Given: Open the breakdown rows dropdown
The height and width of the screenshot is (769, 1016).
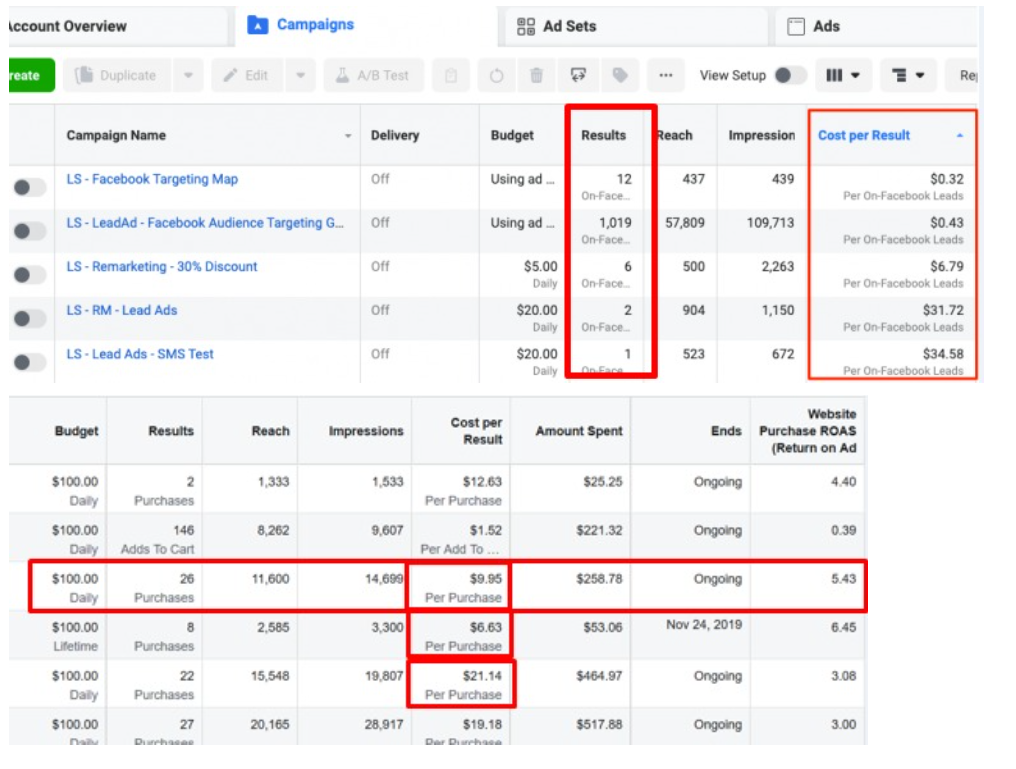Looking at the screenshot, I should coord(908,75).
